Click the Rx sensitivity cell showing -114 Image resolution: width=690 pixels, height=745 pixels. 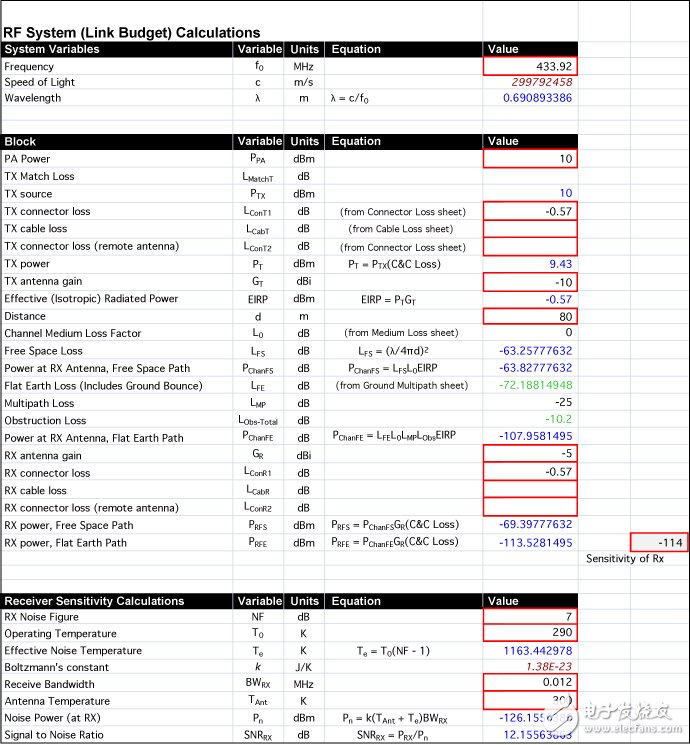(x=659, y=542)
